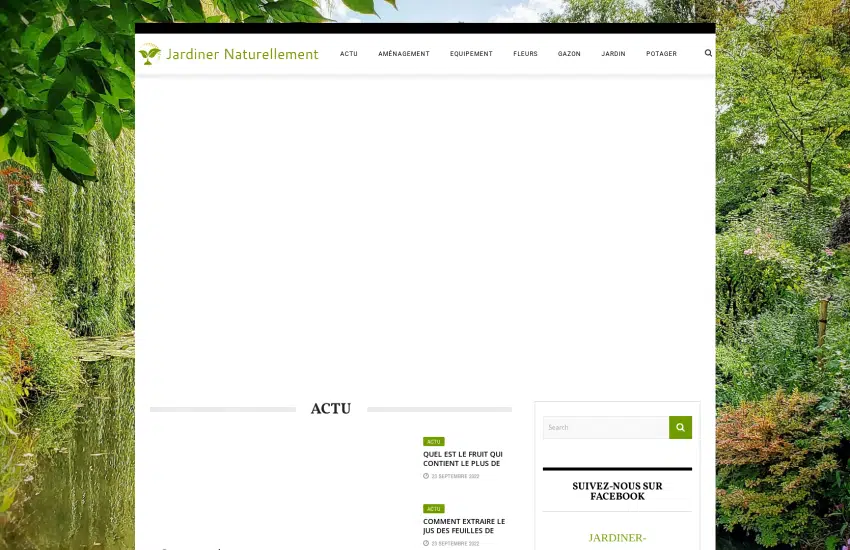Open the Actu menu item

[x=348, y=54]
